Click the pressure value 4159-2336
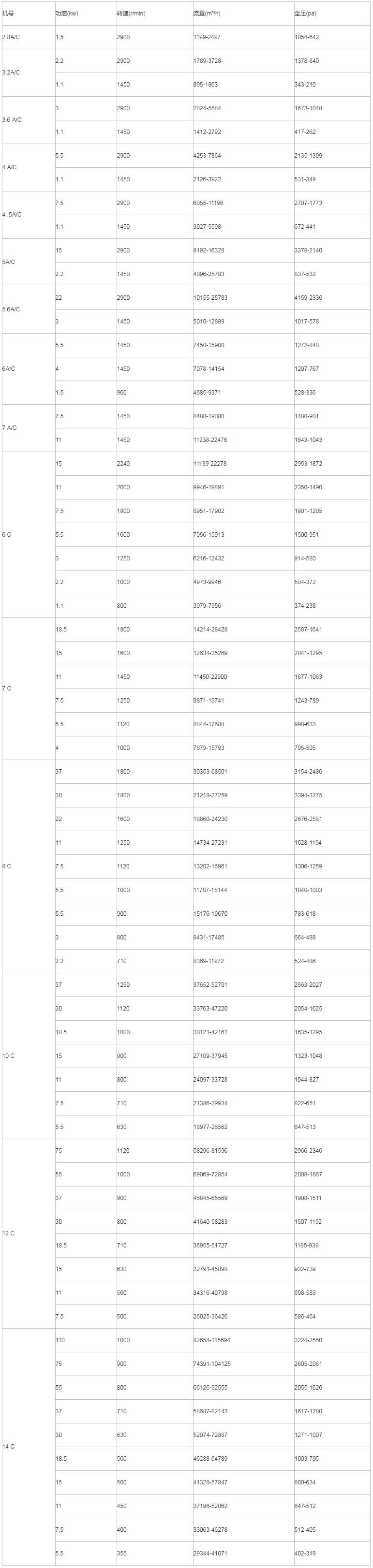The height and width of the screenshot is (1568, 373). [308, 298]
